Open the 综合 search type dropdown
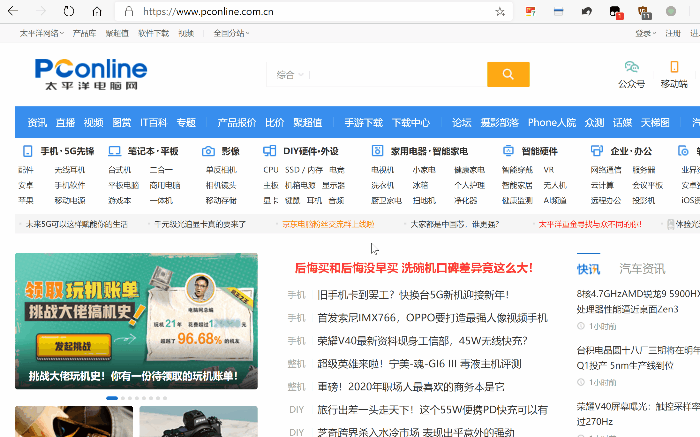Screen dimensions: 700x437 click(x=289, y=75)
